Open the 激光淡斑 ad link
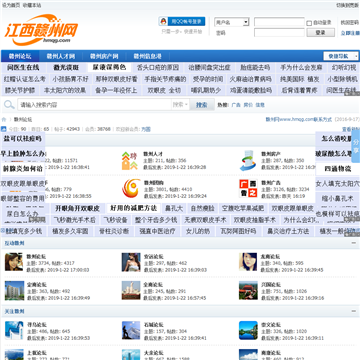The height and width of the screenshot is (360, 360). (66, 68)
